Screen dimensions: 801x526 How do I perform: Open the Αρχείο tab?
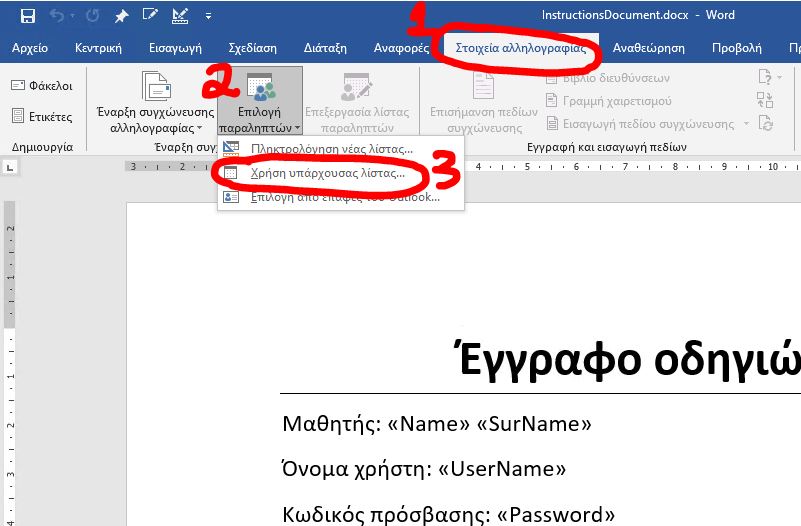tap(30, 48)
